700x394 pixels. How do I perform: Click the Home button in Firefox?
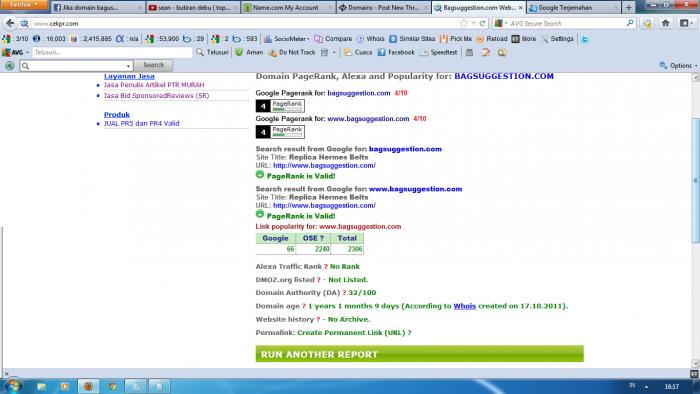coord(665,23)
